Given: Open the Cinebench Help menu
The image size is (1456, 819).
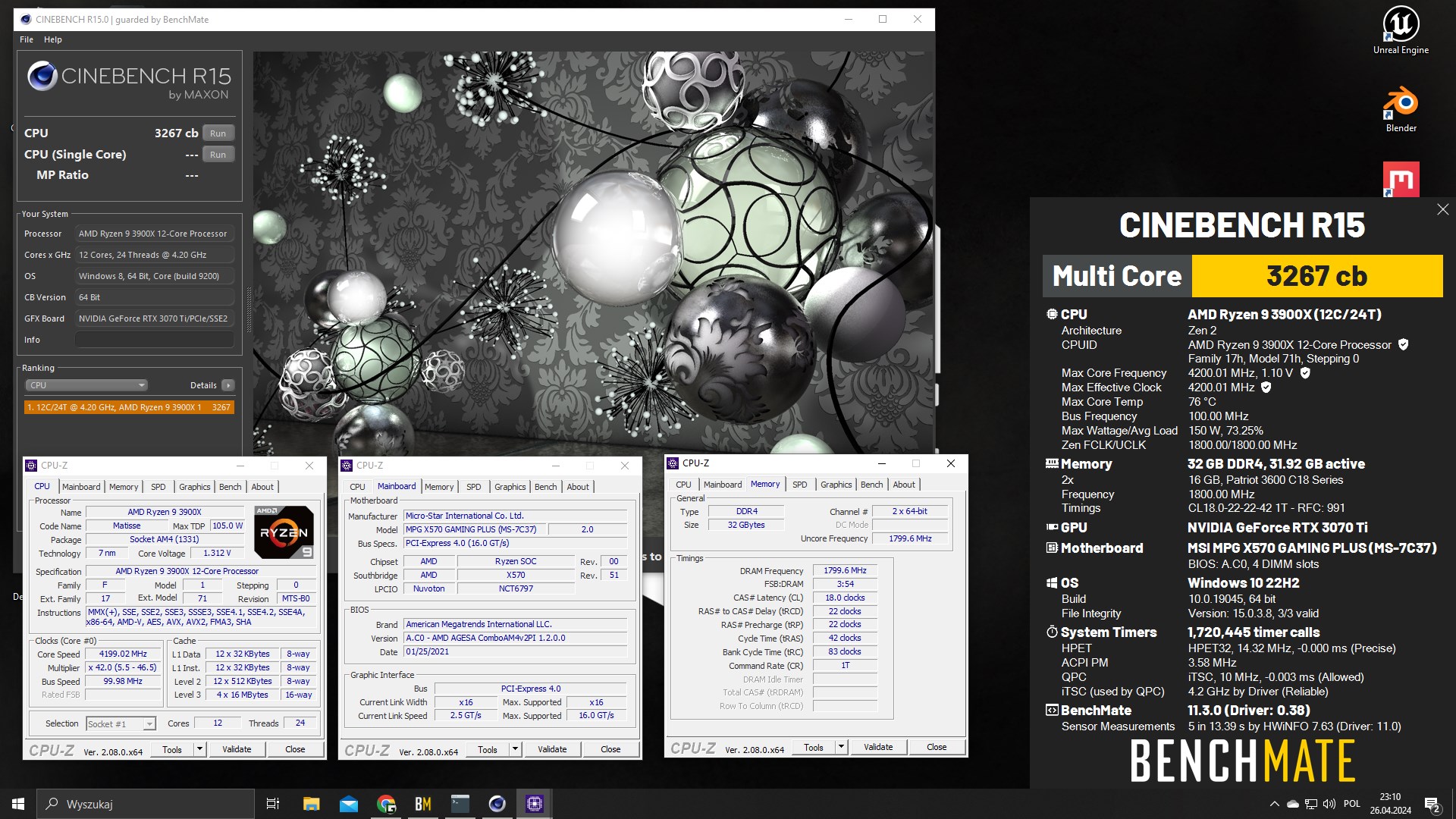Looking at the screenshot, I should [53, 39].
